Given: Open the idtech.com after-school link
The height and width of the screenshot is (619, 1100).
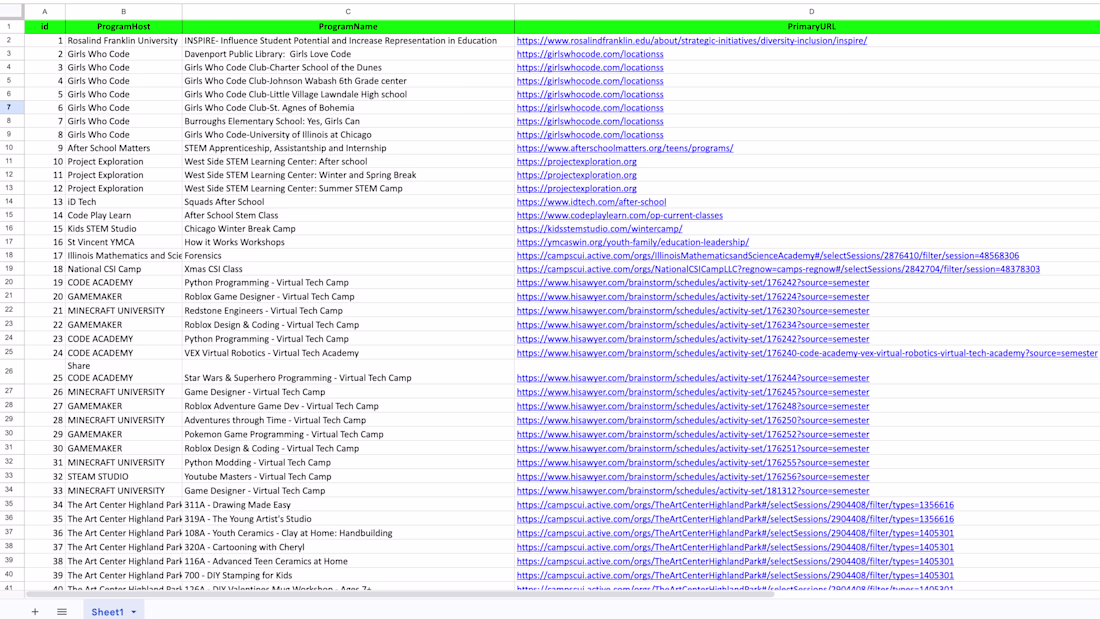Looking at the screenshot, I should (591, 202).
